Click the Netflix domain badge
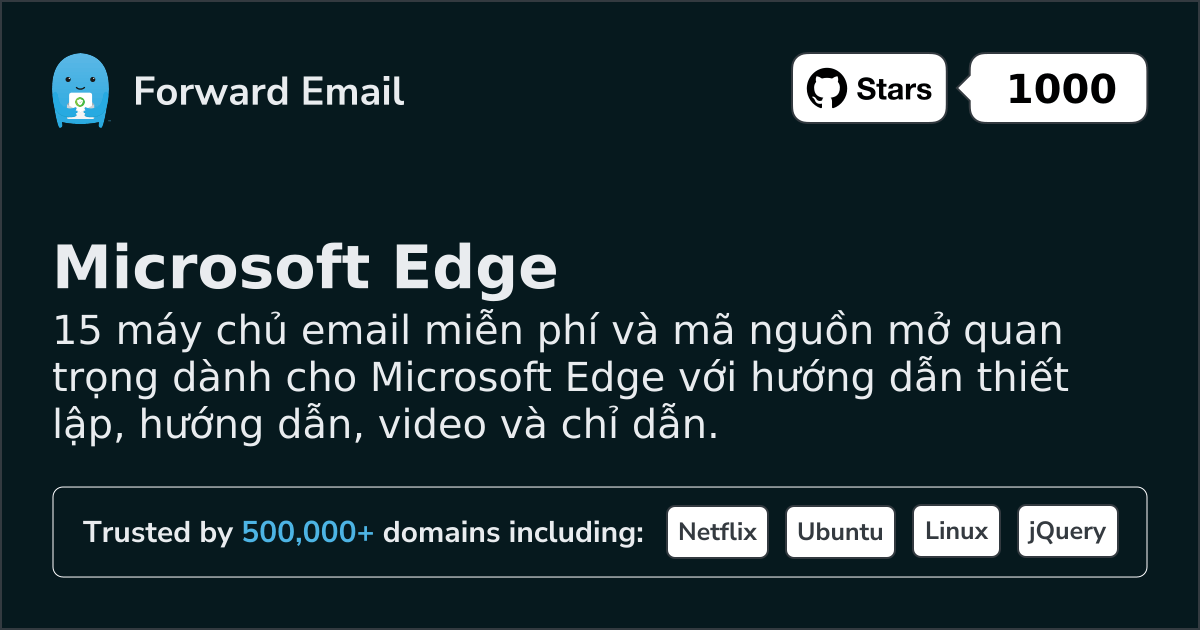This screenshot has height=630, width=1200. click(x=717, y=532)
